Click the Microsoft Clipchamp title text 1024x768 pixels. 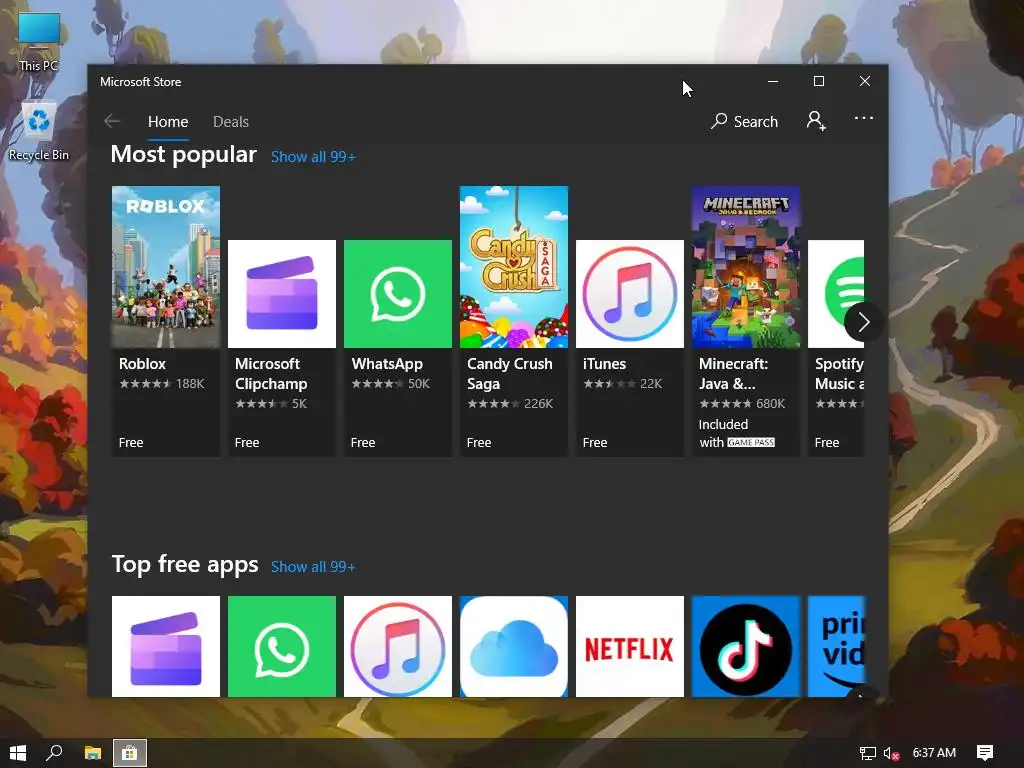click(271, 374)
